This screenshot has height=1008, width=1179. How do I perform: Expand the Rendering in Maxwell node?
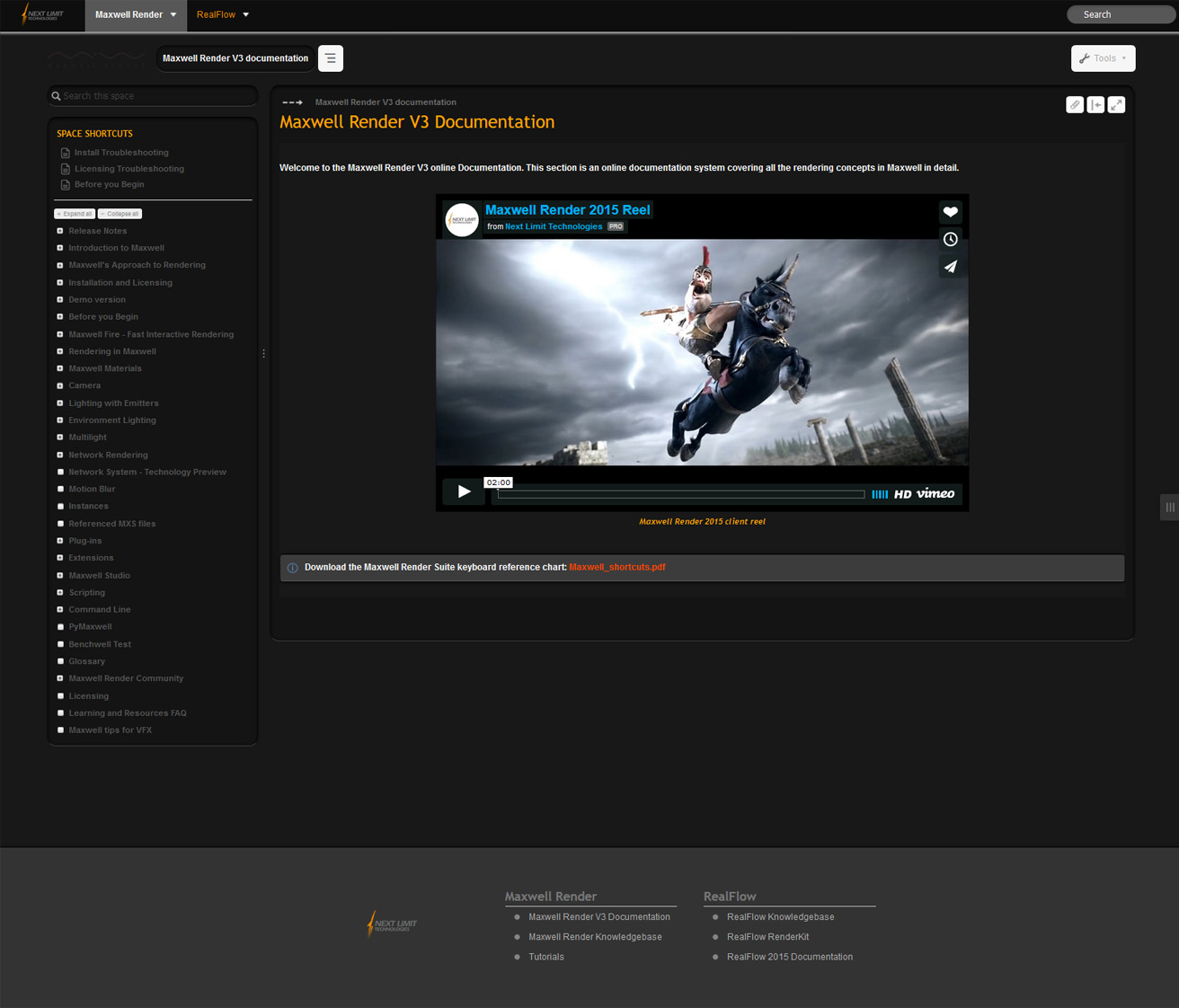[x=60, y=351]
